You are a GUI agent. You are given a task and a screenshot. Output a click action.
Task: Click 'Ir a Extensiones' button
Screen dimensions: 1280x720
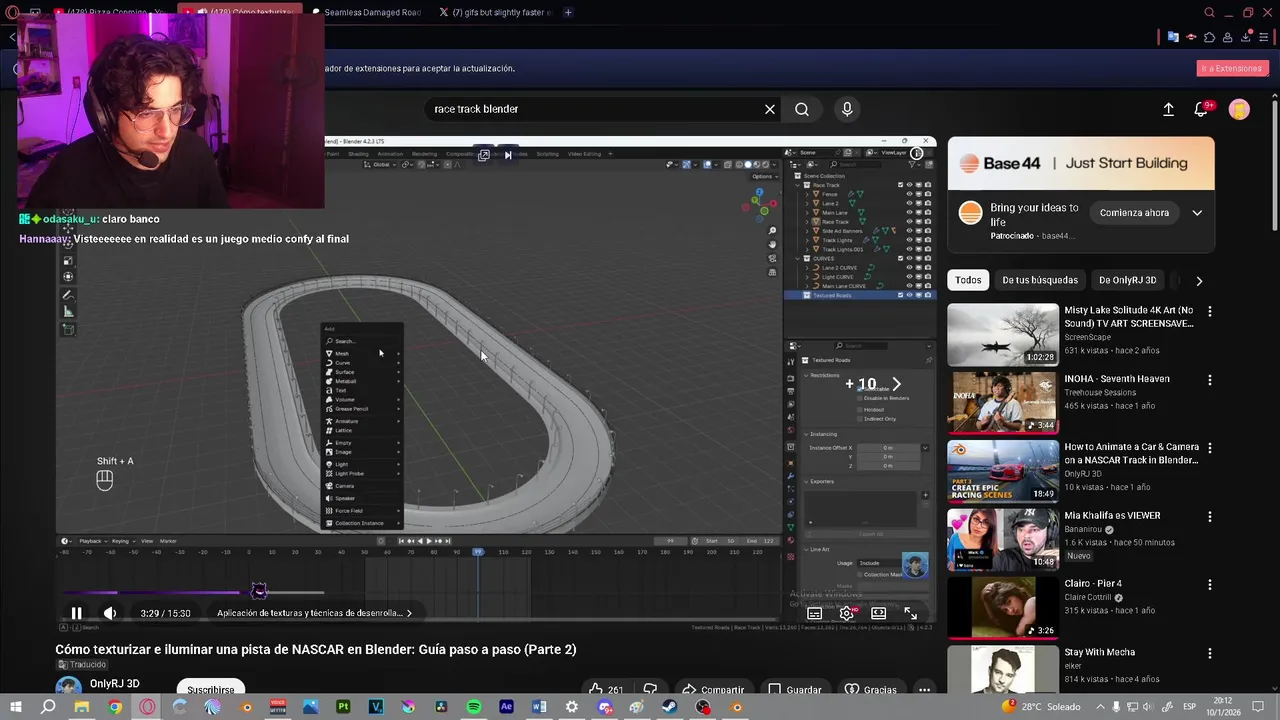point(1232,68)
